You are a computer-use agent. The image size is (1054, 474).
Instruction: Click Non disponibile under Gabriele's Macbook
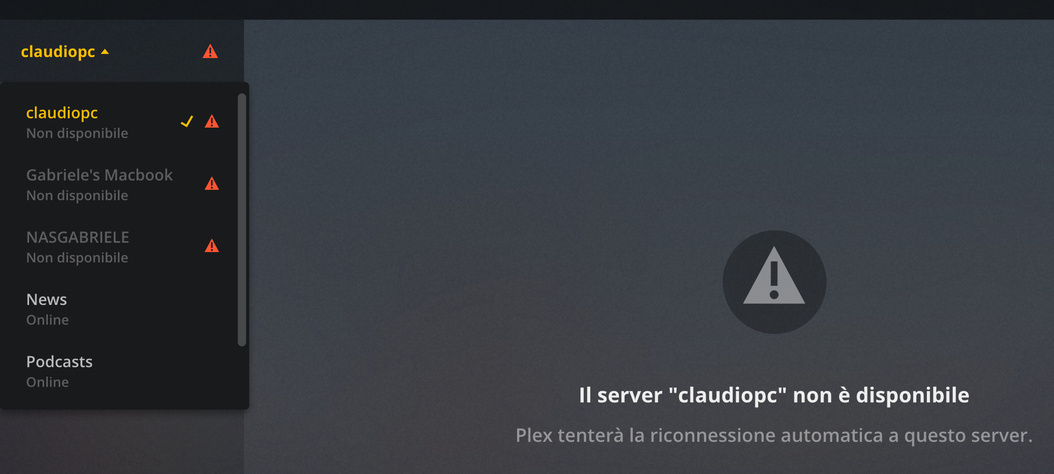[77, 196]
